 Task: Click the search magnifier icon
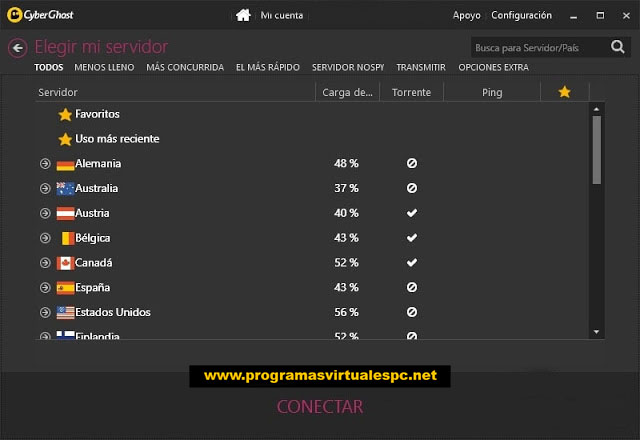click(x=618, y=47)
